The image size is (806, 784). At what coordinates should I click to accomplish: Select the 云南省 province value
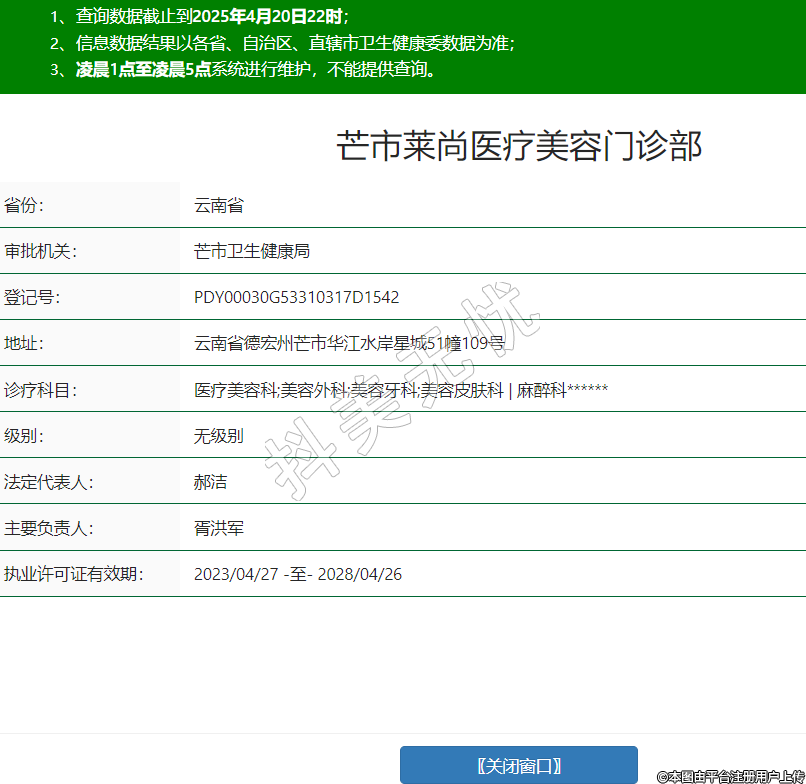tap(219, 206)
